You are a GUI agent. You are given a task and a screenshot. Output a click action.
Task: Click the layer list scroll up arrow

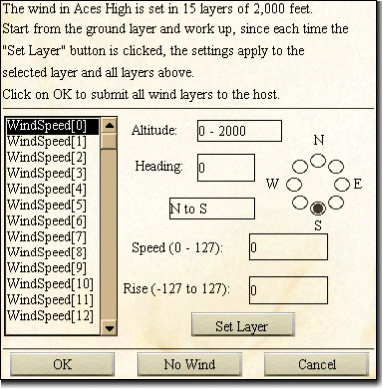109,126
